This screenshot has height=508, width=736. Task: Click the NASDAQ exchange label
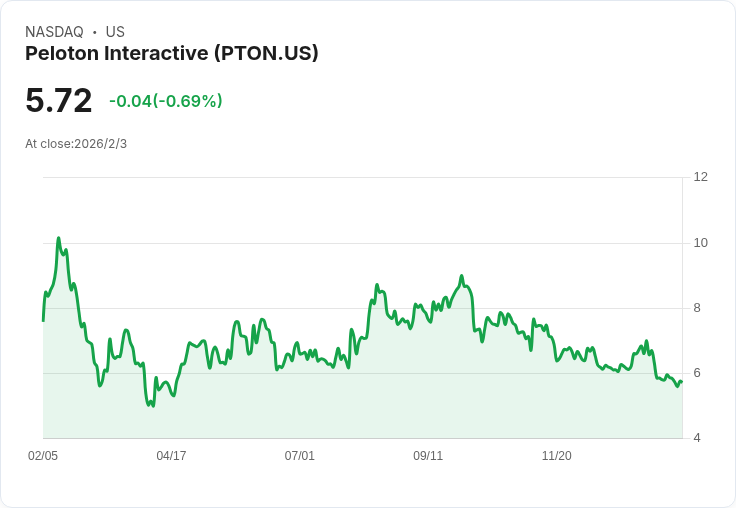(x=54, y=32)
